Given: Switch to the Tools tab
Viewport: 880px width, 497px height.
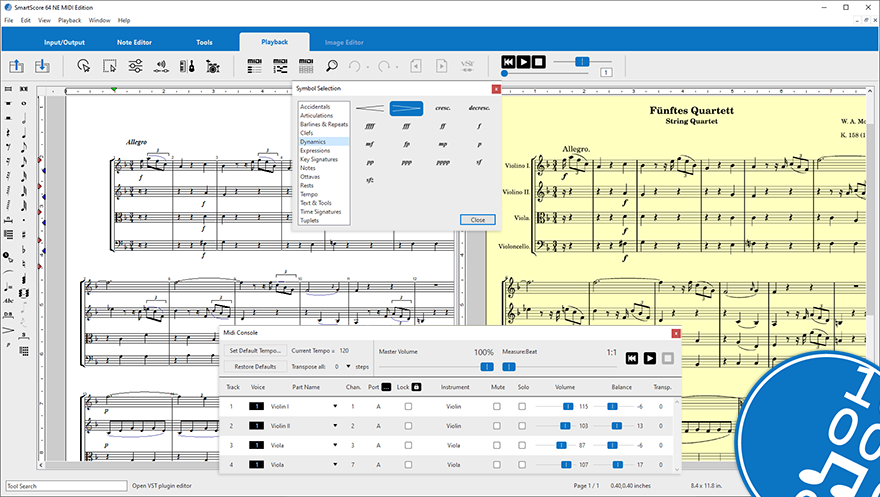Looking at the screenshot, I should [x=204, y=42].
